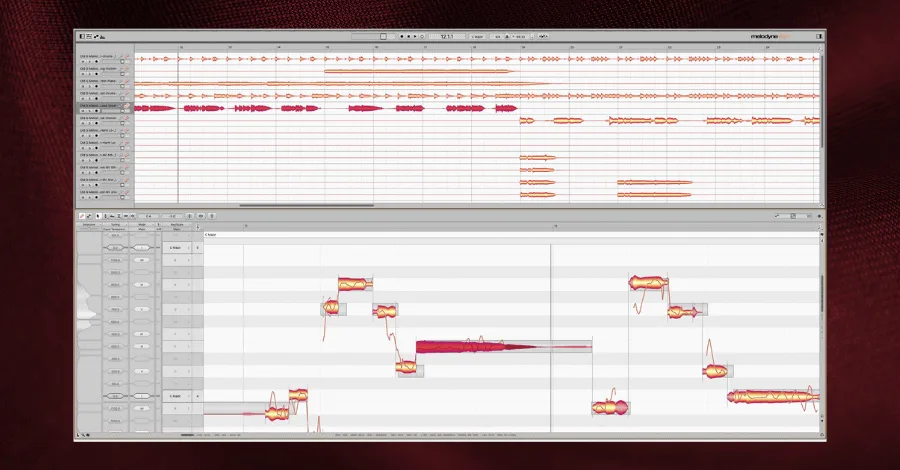Solo the highlighted lead vocal track
Image resolution: width=900 pixels, height=470 pixels.
[90, 111]
